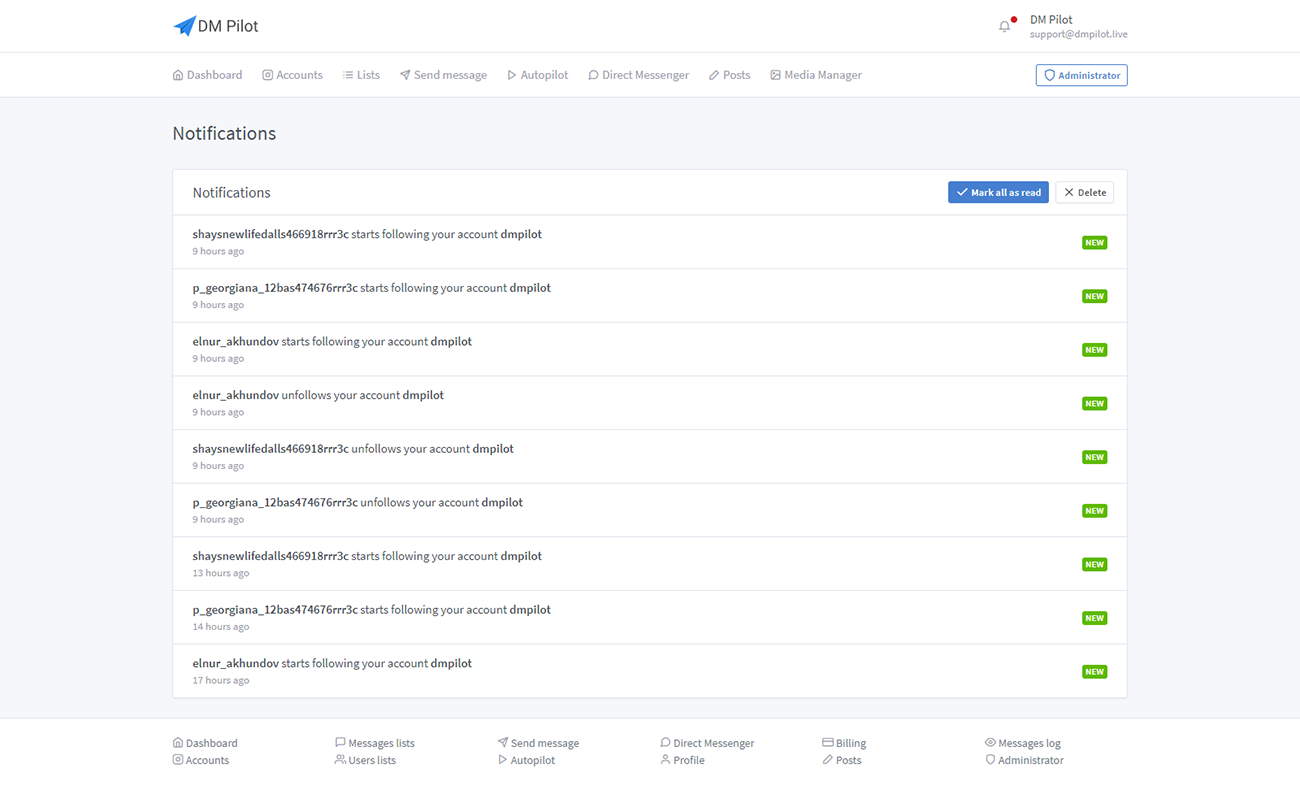This screenshot has width=1300, height=790.
Task: Click the footer Direct Messenger chat icon
Action: [x=665, y=743]
